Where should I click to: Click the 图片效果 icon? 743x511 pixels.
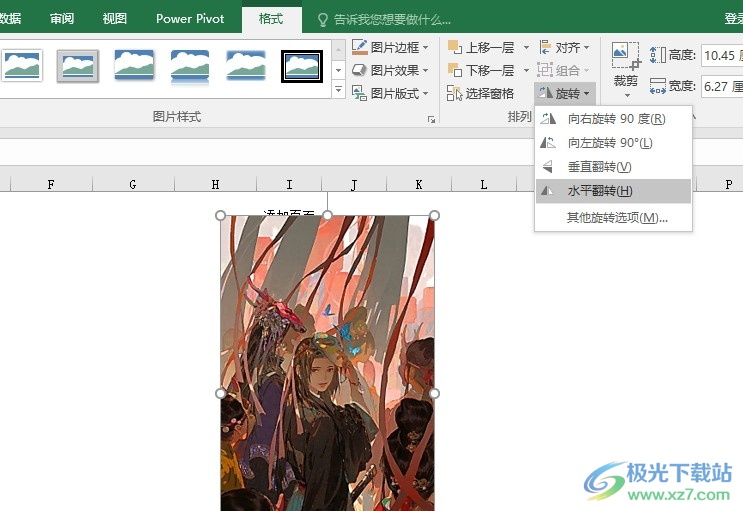tap(360, 70)
